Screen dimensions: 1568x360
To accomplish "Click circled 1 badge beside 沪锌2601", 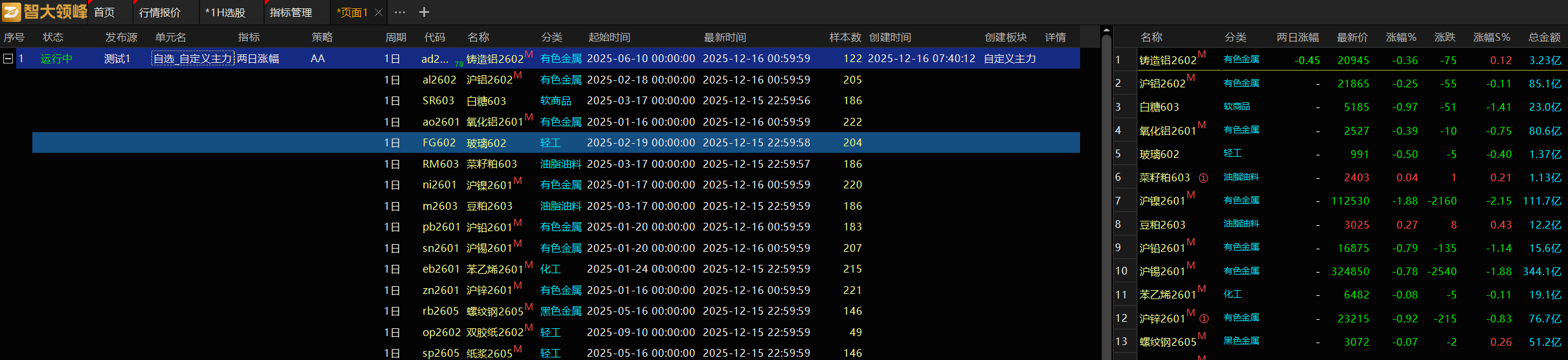I will click(1204, 319).
